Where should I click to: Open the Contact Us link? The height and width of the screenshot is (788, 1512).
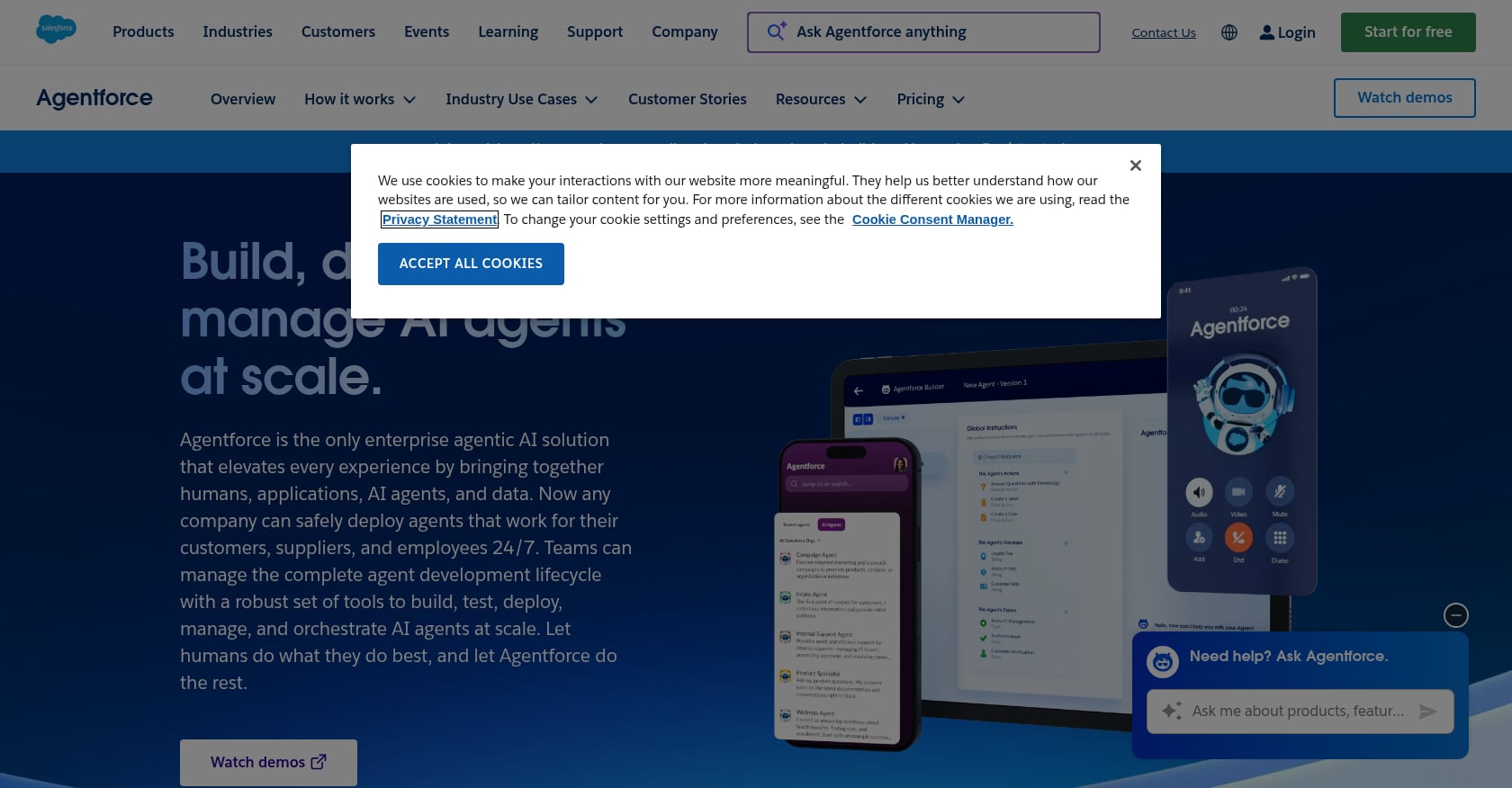tap(1164, 32)
